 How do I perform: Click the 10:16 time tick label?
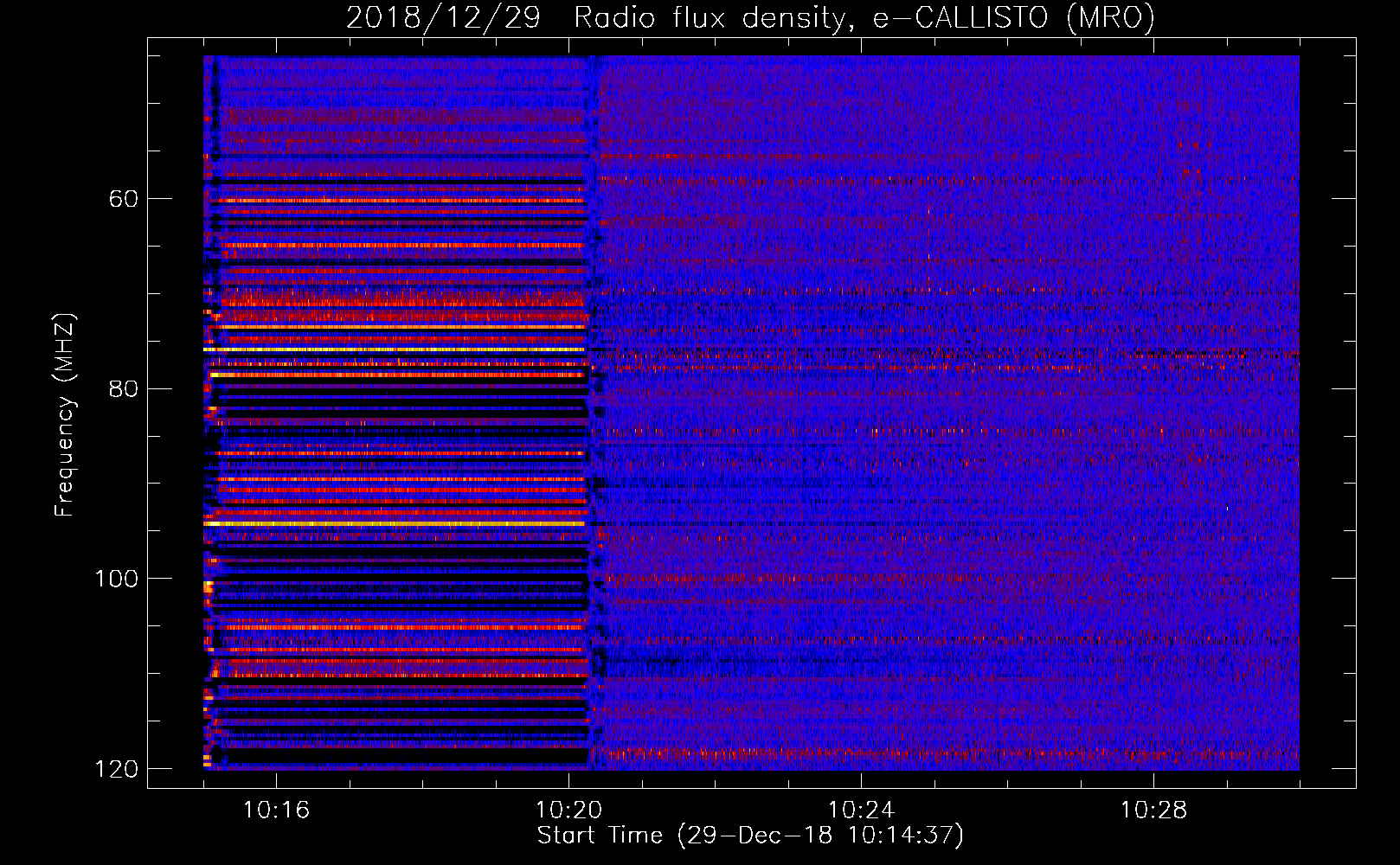pyautogui.click(x=276, y=810)
